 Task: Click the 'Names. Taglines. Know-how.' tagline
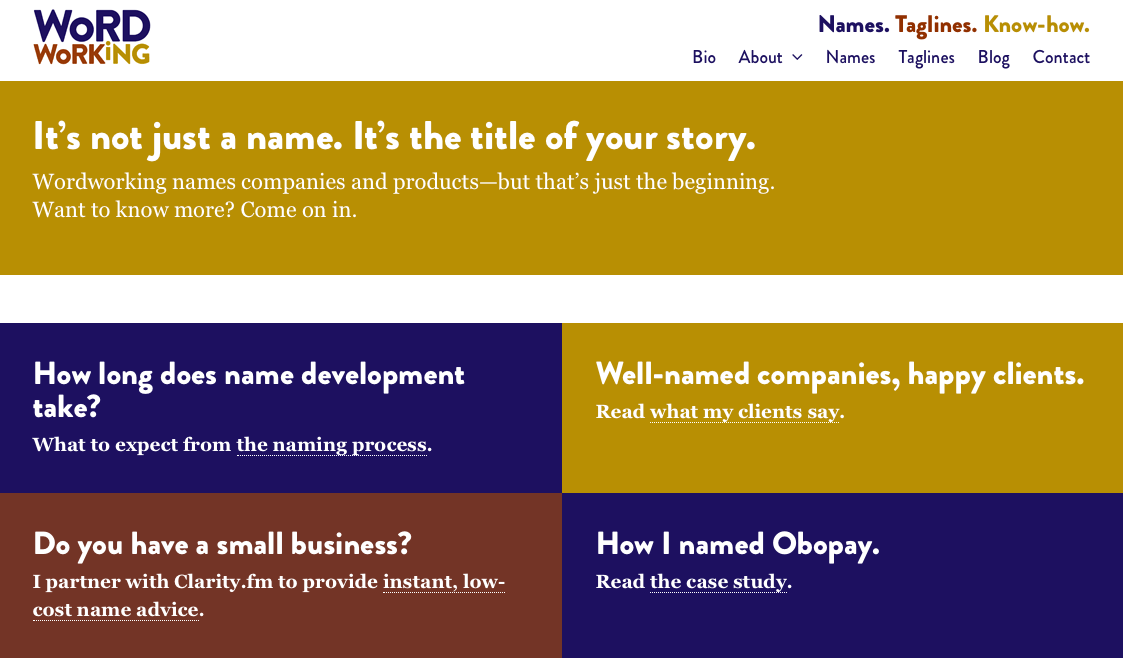tap(953, 24)
